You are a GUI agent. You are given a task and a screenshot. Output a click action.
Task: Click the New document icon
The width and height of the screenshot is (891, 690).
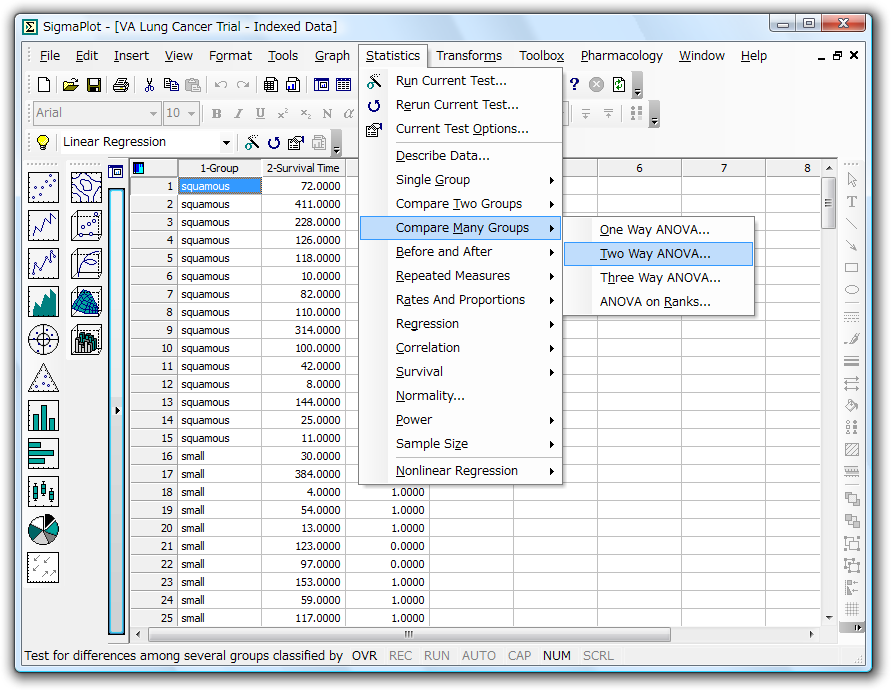(44, 85)
